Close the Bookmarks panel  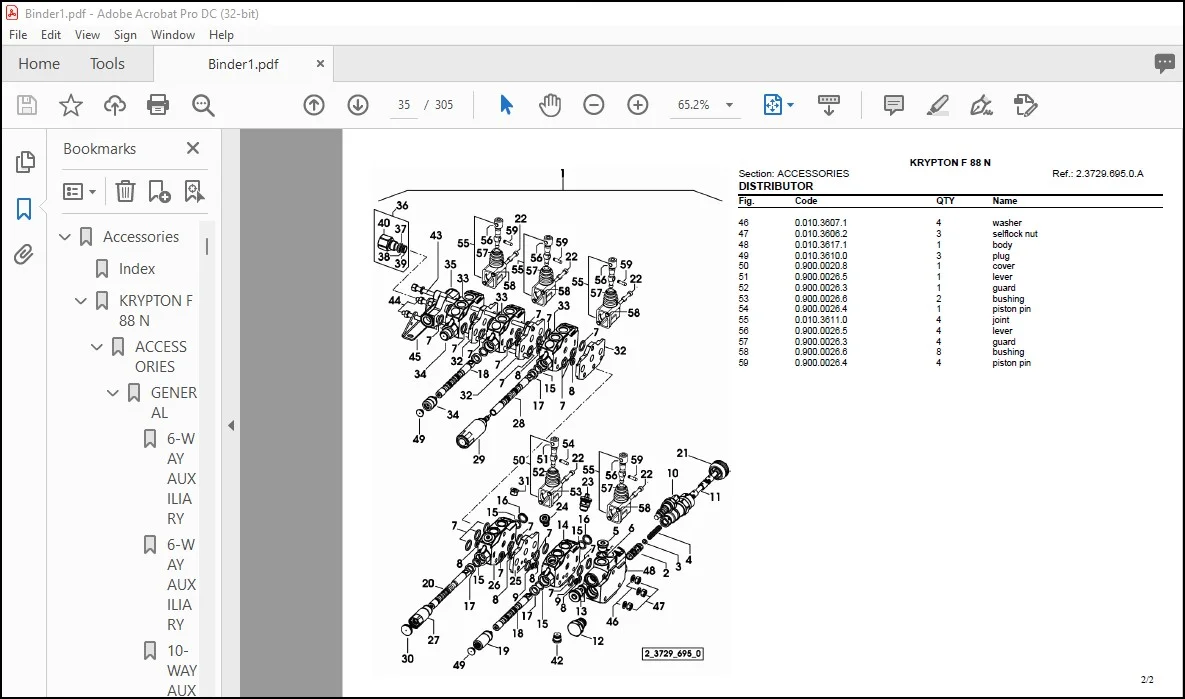click(193, 148)
